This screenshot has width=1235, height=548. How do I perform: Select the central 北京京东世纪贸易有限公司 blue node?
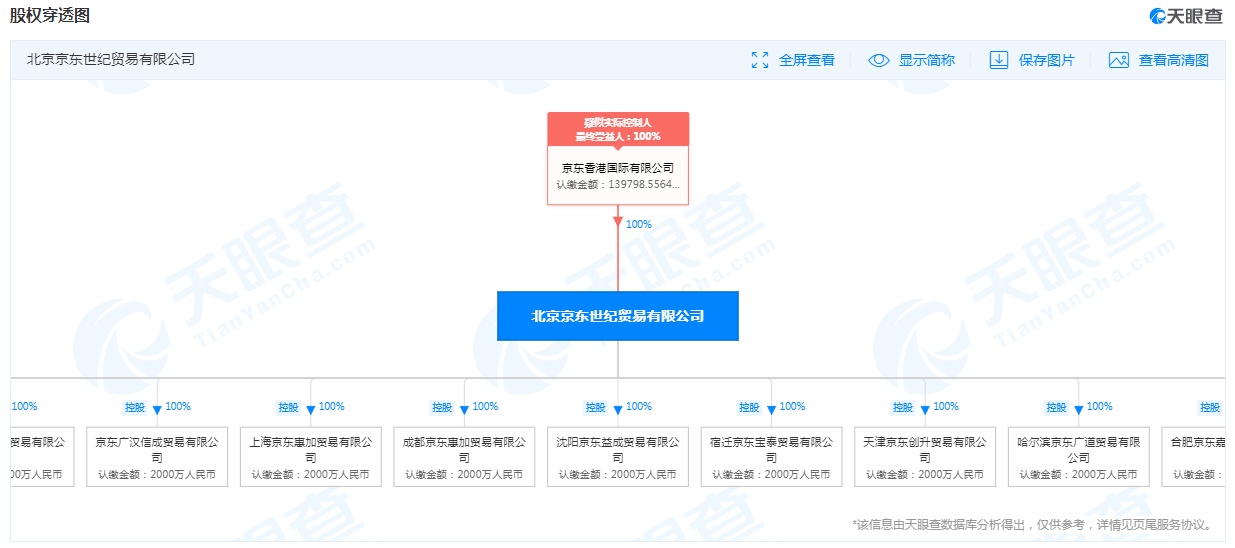[617, 316]
